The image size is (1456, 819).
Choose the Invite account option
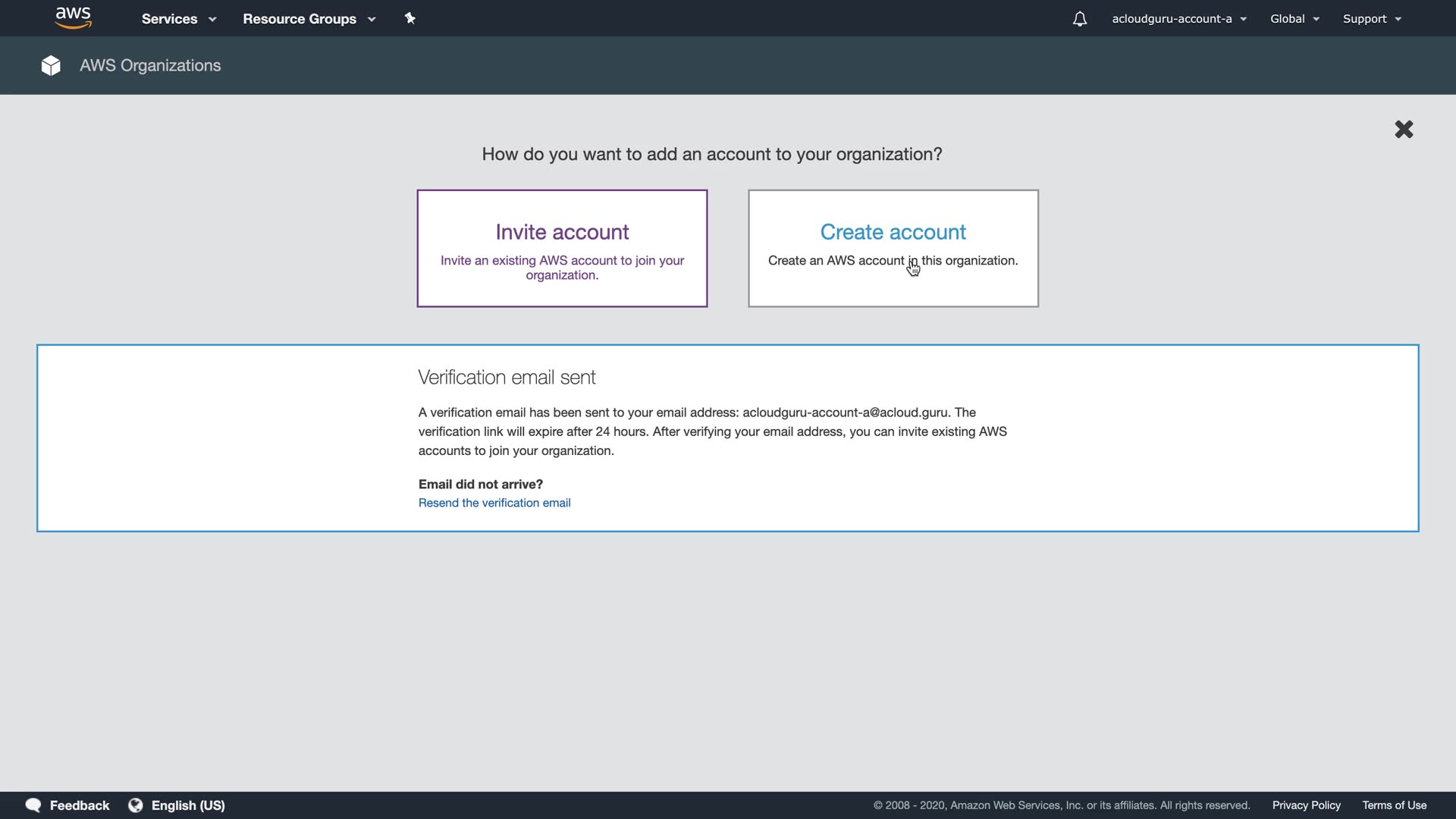click(x=562, y=249)
